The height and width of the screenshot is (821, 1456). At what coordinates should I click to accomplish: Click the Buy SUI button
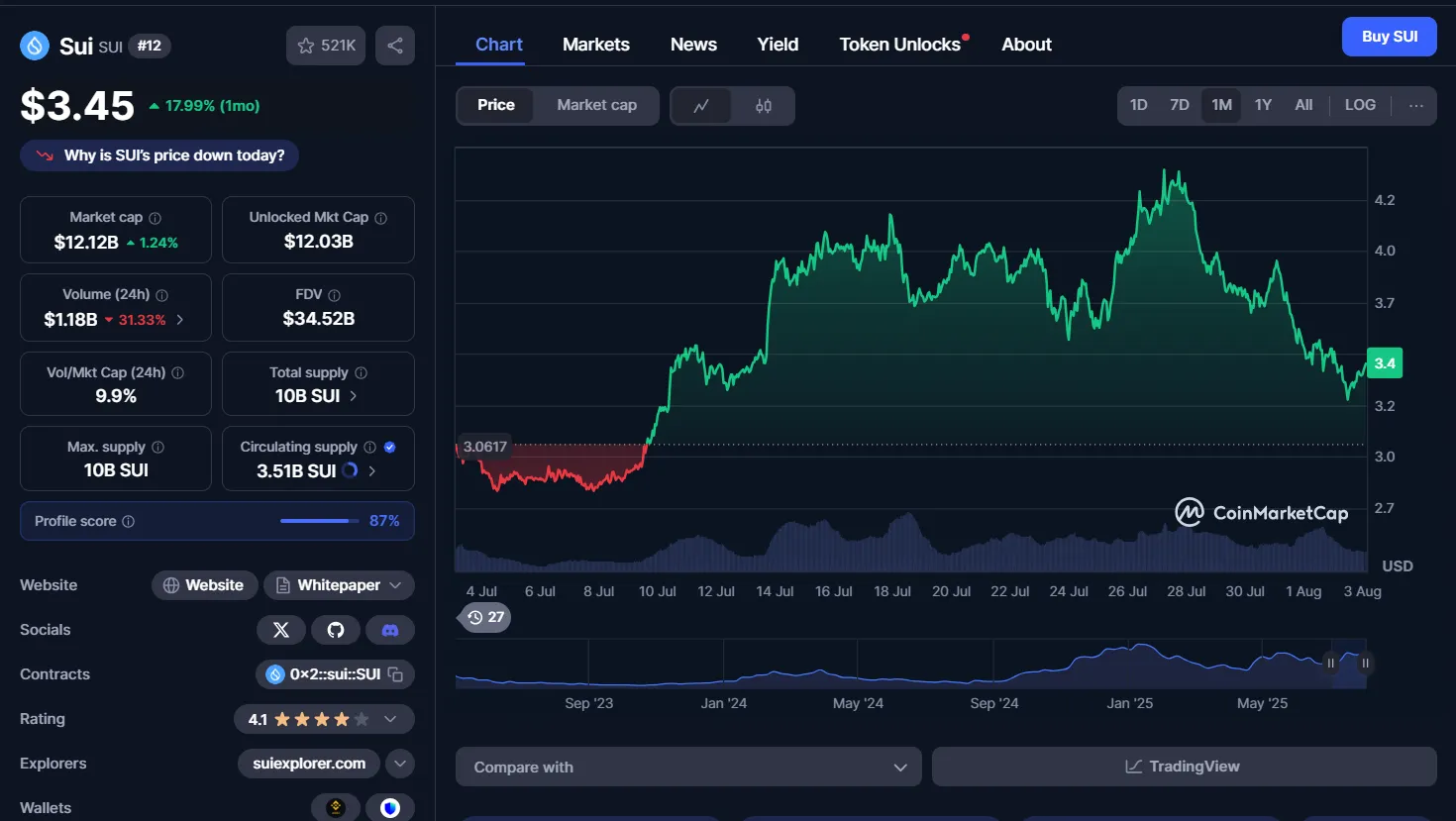tap(1390, 37)
